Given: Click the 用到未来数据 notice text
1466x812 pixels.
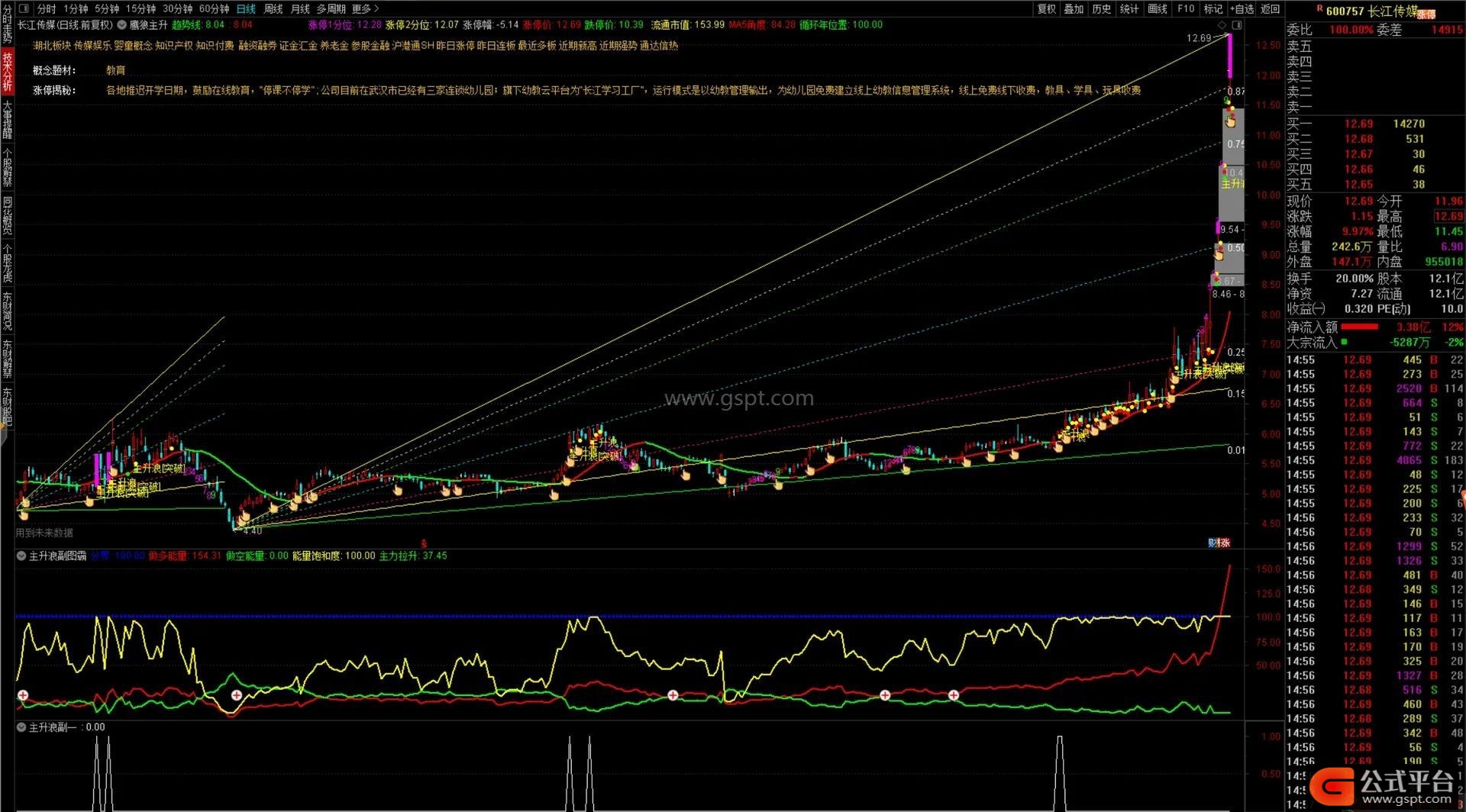Looking at the screenshot, I should click(x=44, y=533).
